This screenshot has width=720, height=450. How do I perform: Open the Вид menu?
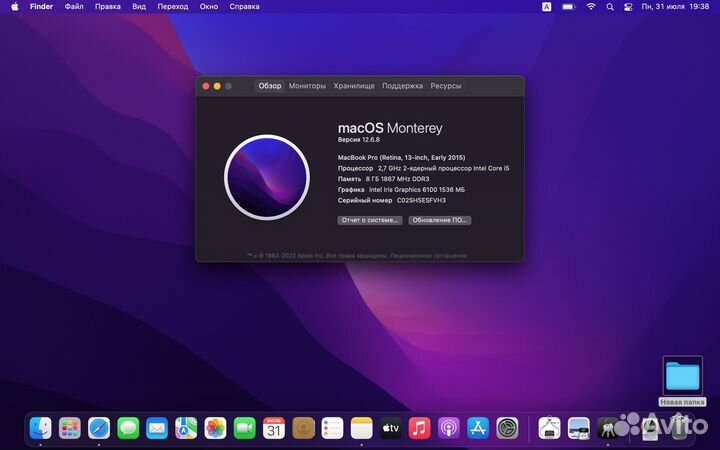pyautogui.click(x=139, y=6)
